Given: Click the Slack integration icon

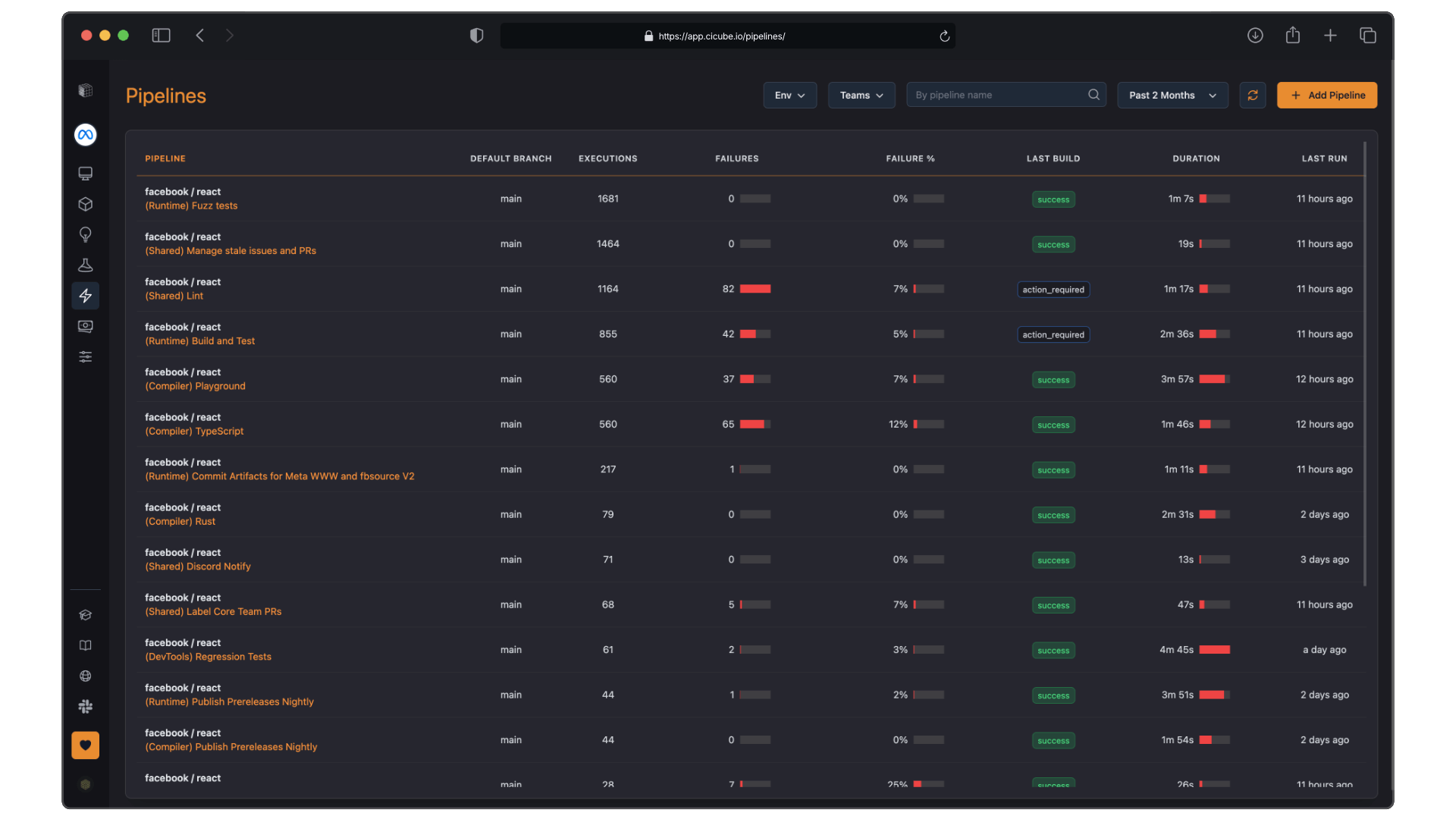Looking at the screenshot, I should click(x=85, y=706).
